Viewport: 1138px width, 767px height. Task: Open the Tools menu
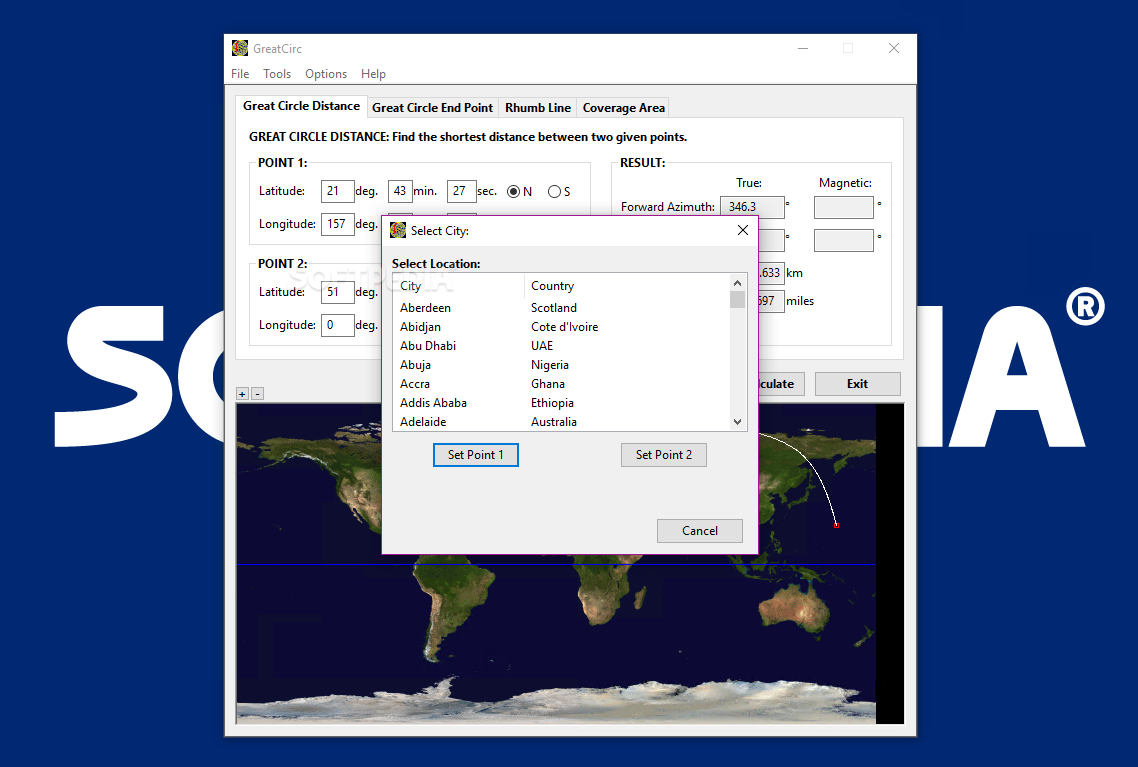point(277,74)
